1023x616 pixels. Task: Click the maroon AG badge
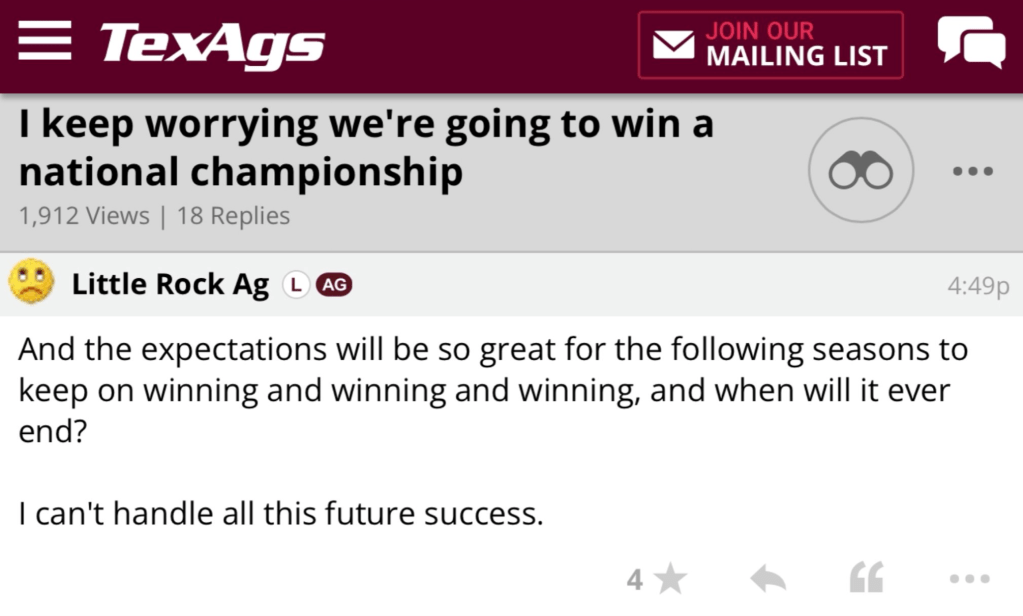334,285
